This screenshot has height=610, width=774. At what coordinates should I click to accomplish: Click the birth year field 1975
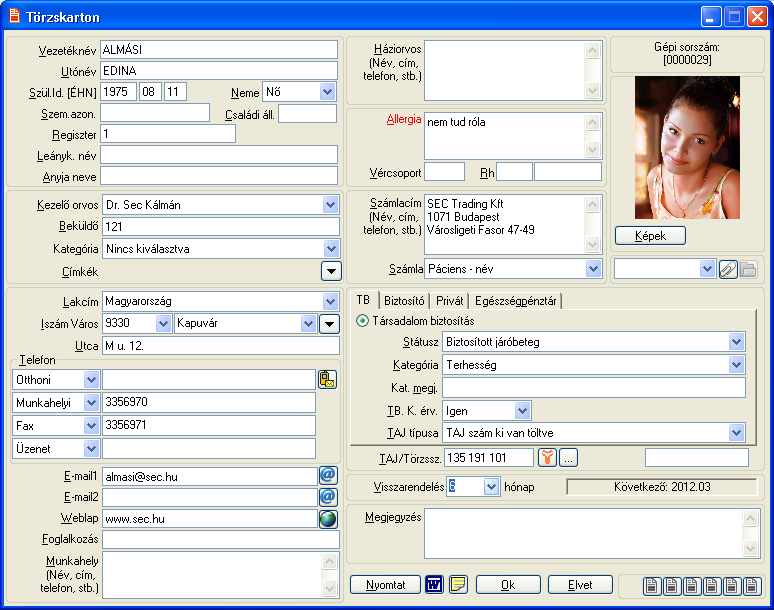click(x=118, y=92)
